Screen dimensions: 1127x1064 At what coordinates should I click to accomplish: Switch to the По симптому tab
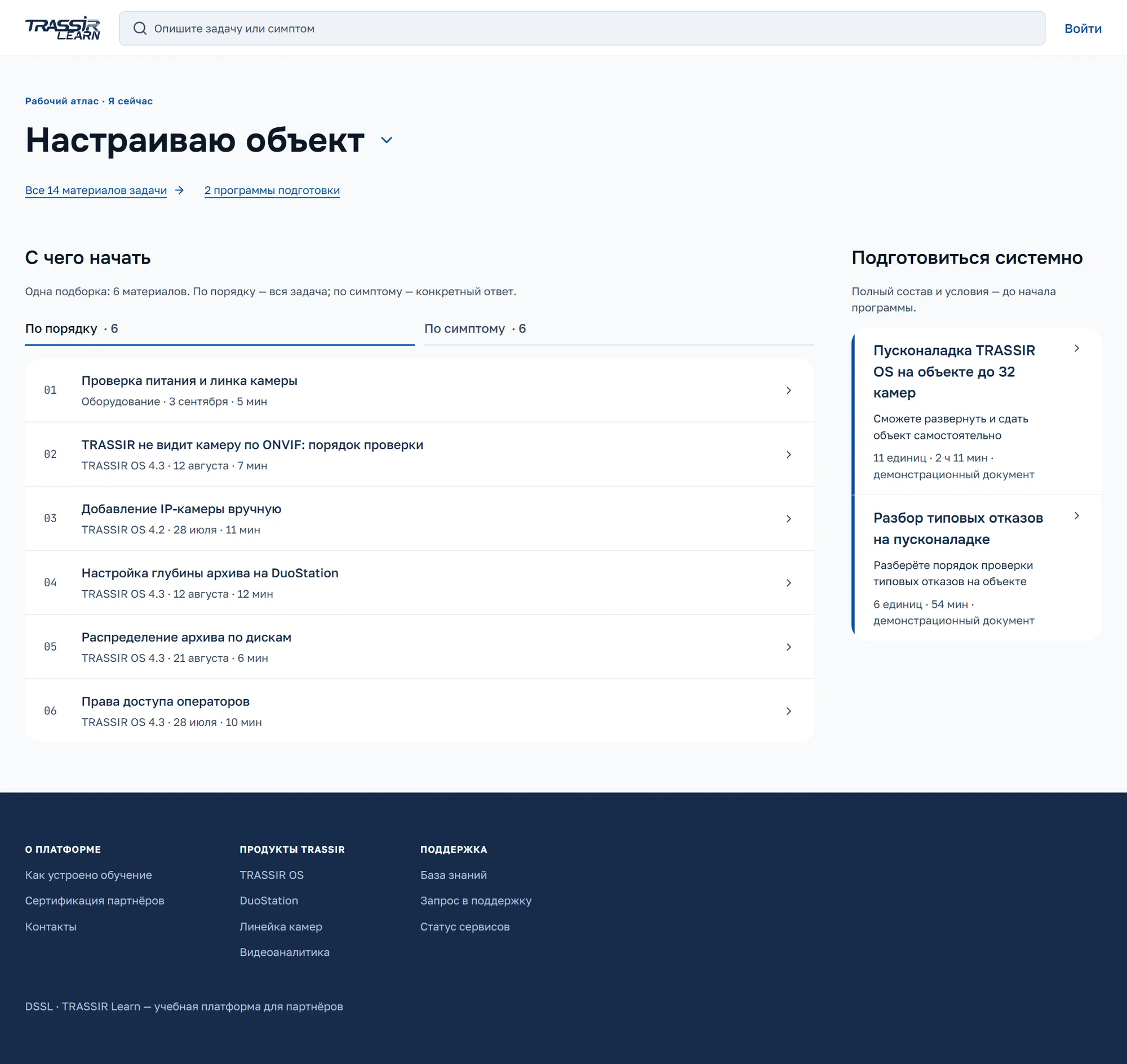(619, 329)
